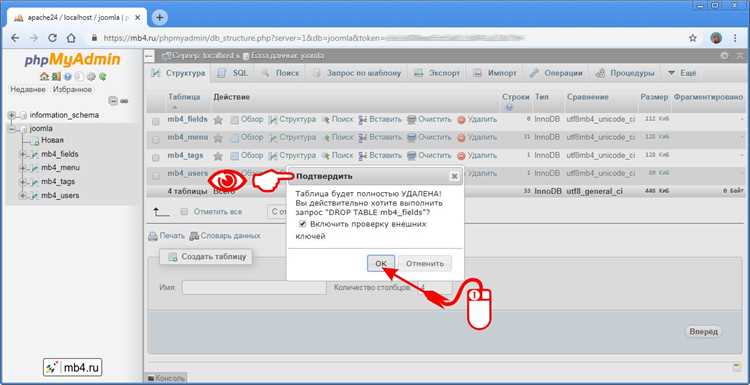Select mb4_tags row checkbox
This screenshot has width=750, height=385.
(155, 158)
